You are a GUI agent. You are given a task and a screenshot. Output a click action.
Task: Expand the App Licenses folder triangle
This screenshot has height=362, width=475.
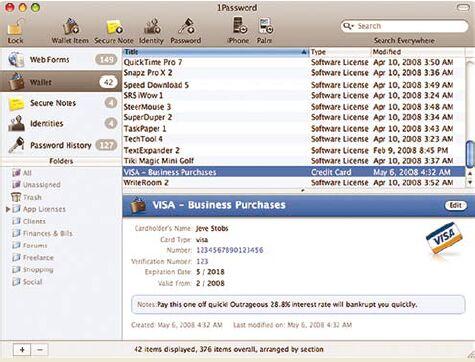pyautogui.click(x=8, y=209)
